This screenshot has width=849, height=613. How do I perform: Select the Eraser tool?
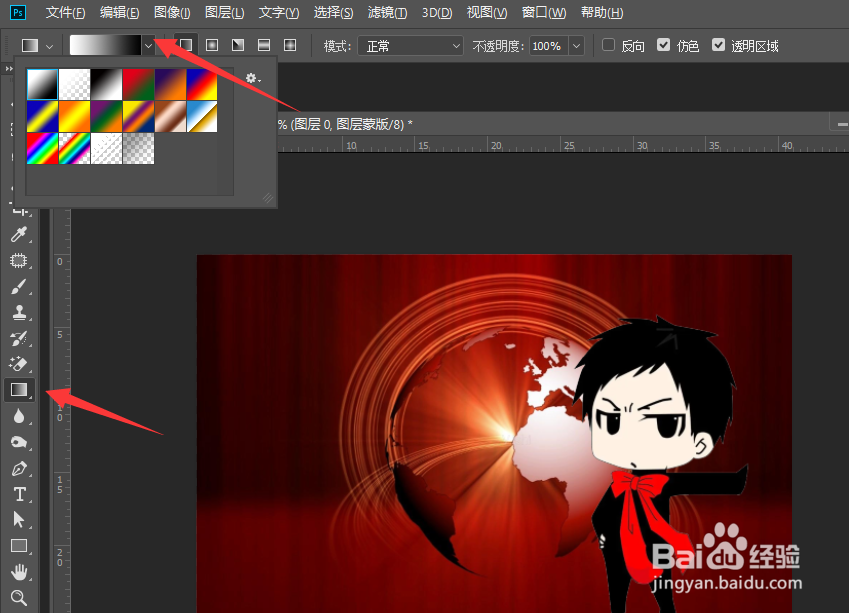point(19,364)
